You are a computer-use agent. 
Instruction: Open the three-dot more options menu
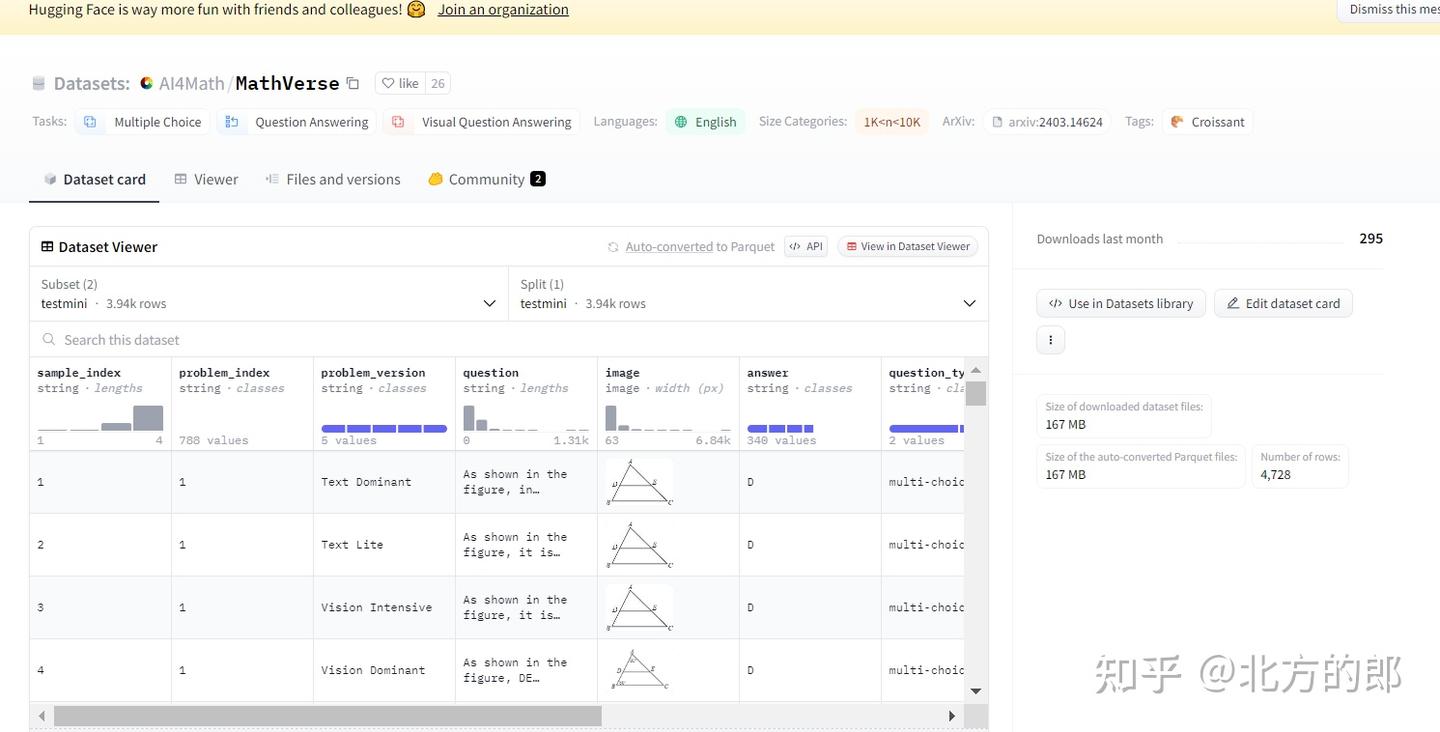tap(1050, 340)
